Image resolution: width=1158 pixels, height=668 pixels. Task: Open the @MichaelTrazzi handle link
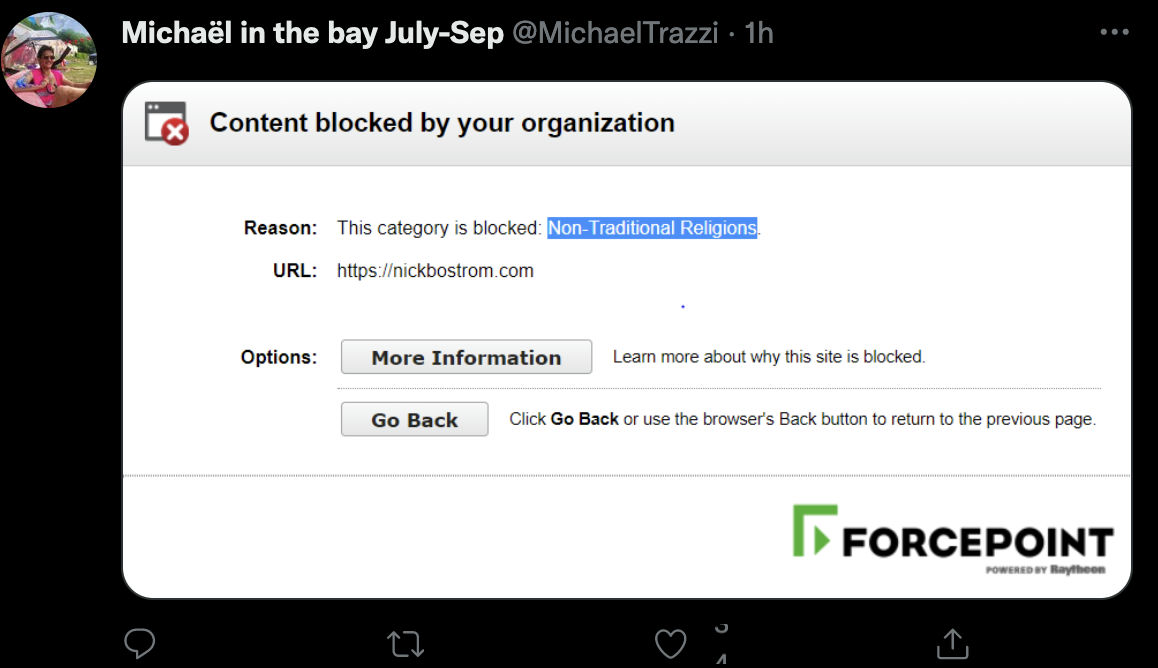(x=615, y=33)
